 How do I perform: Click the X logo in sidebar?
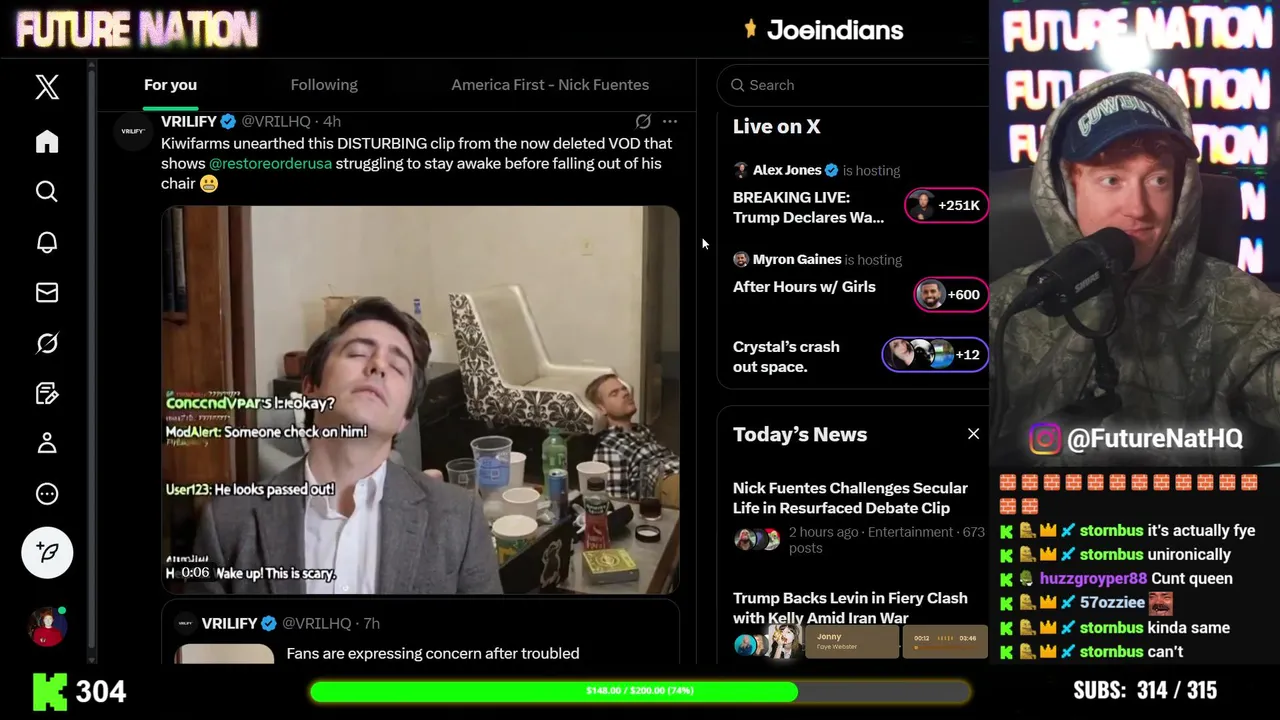[47, 87]
